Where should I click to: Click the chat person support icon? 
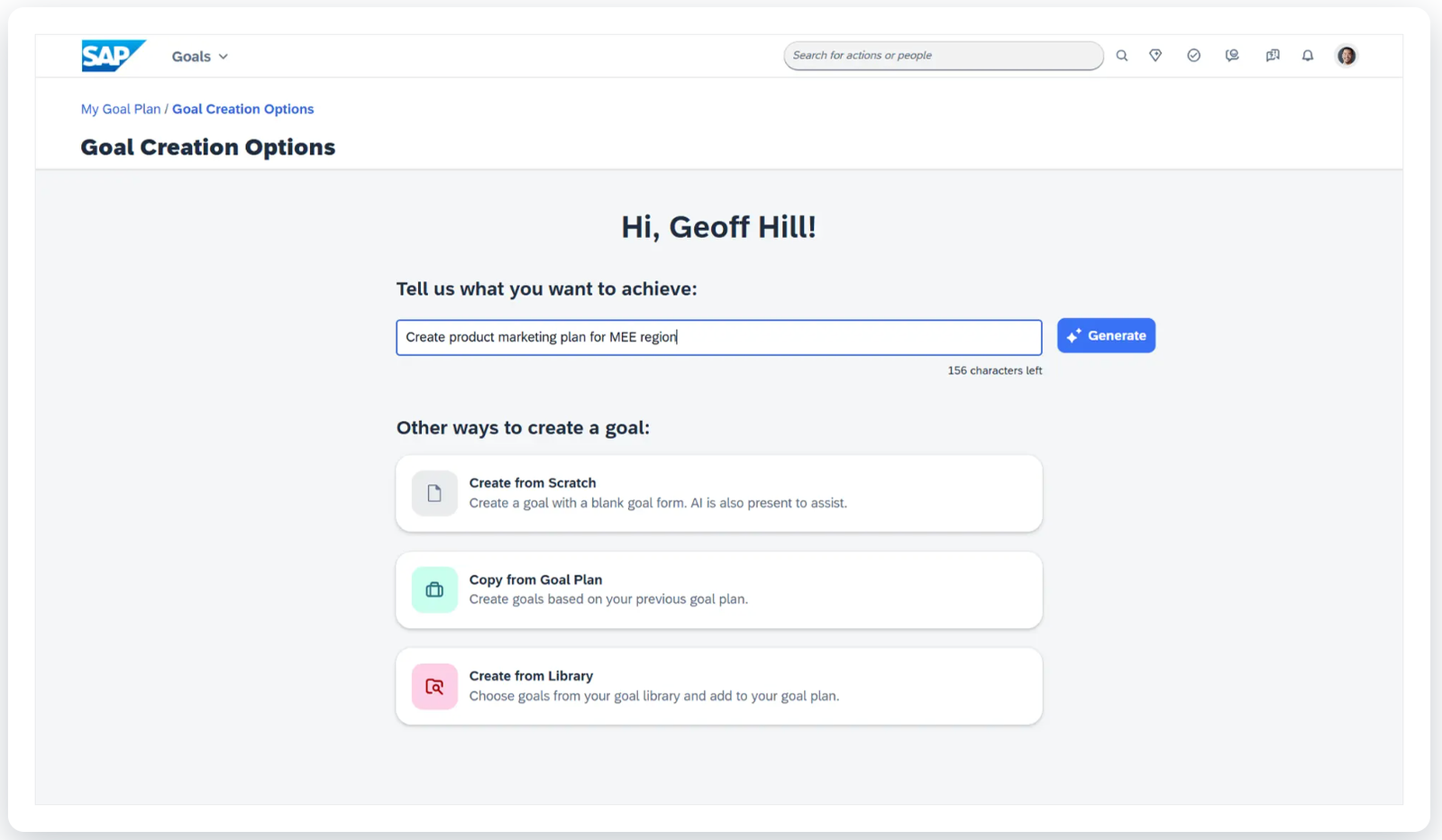(x=1232, y=56)
